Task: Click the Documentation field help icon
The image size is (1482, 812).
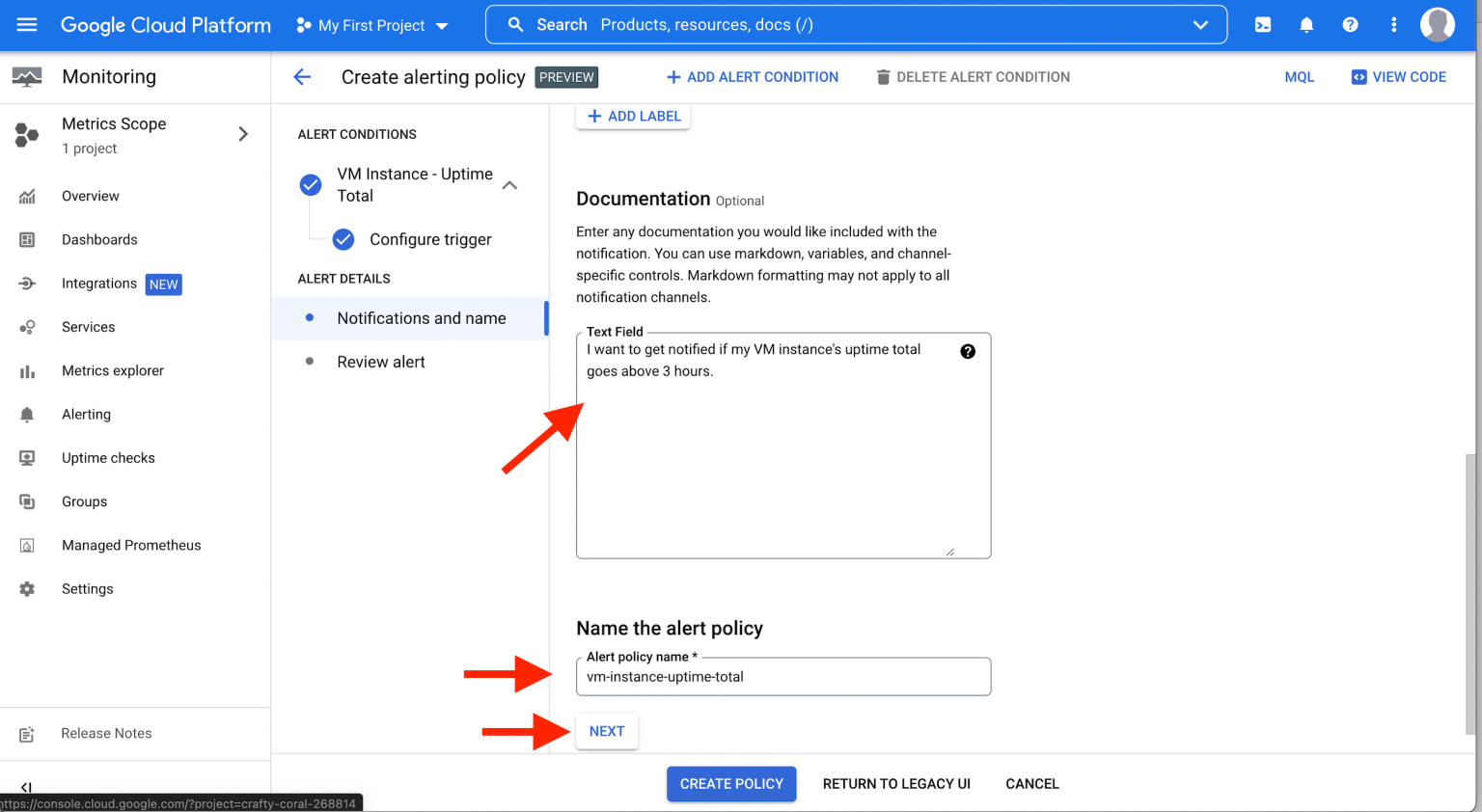Action: [968, 351]
